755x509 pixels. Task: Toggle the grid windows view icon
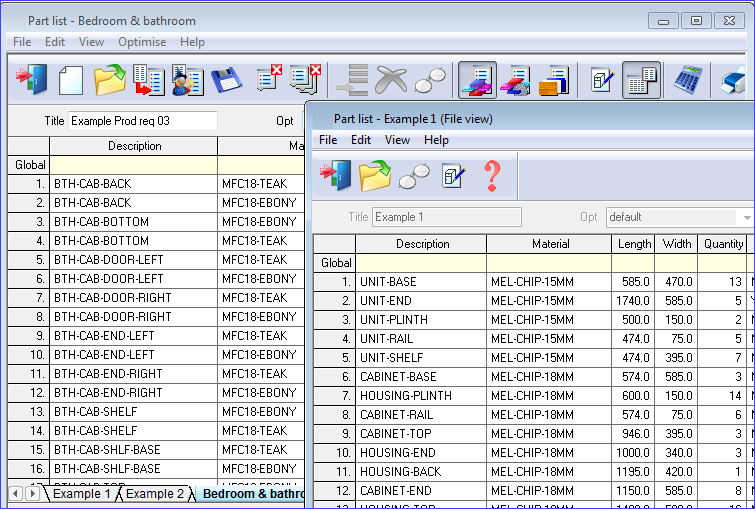(641, 80)
